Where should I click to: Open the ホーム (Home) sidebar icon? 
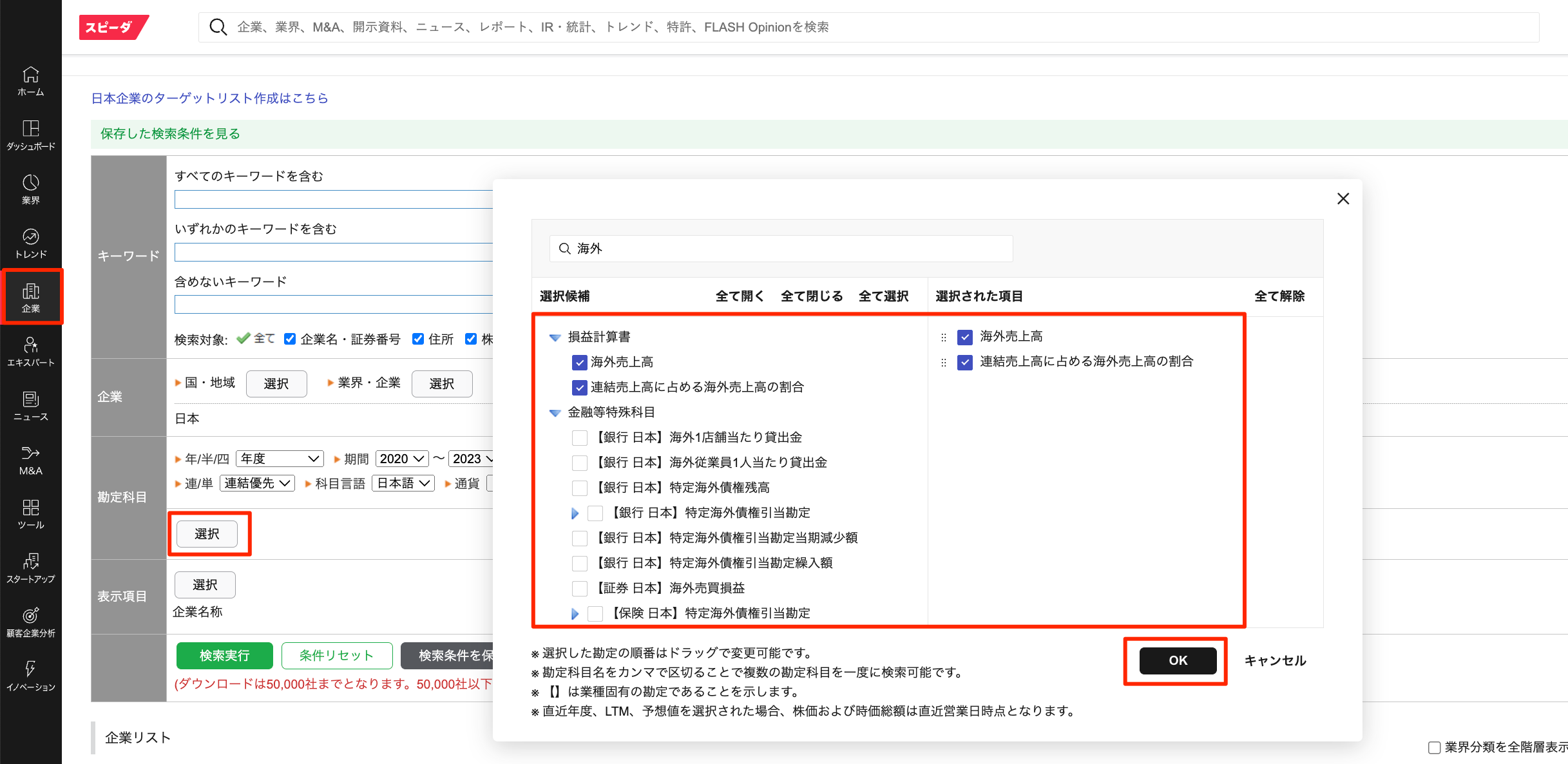tap(30, 81)
